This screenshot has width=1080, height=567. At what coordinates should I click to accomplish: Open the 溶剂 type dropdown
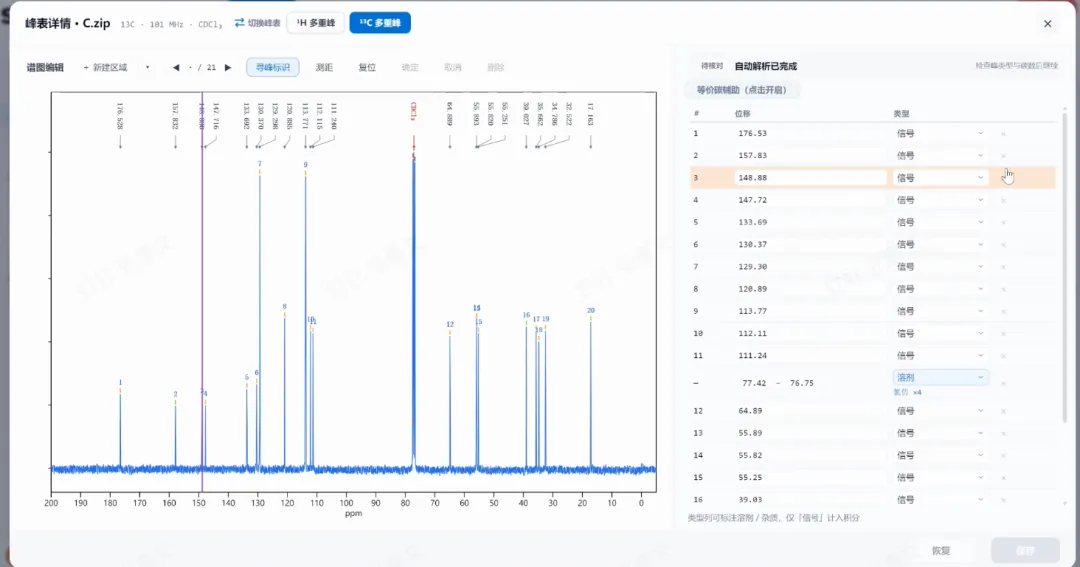[x=940, y=378]
